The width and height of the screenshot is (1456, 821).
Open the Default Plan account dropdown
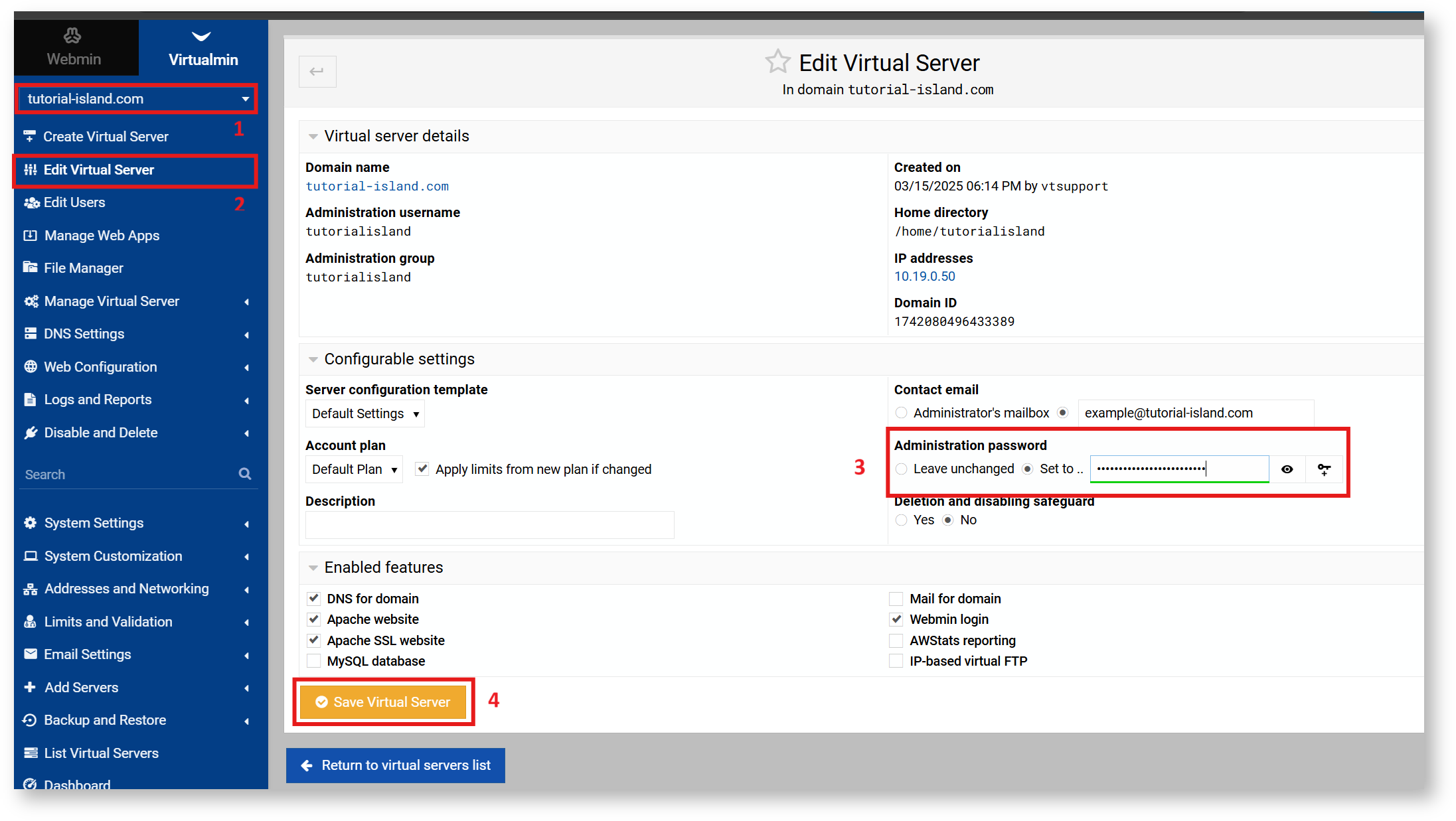pyautogui.click(x=354, y=469)
